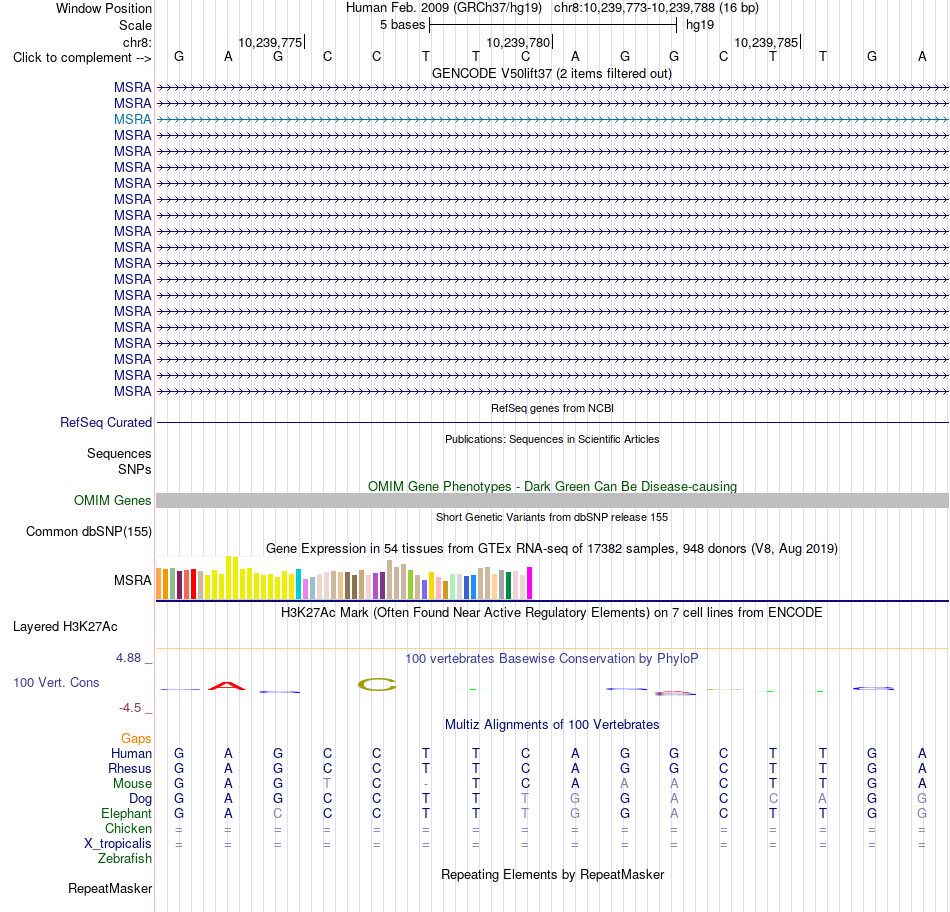Click the olive C in PhyloP conservation track
Image resolution: width=950 pixels, height=912 pixels.
tap(377, 685)
